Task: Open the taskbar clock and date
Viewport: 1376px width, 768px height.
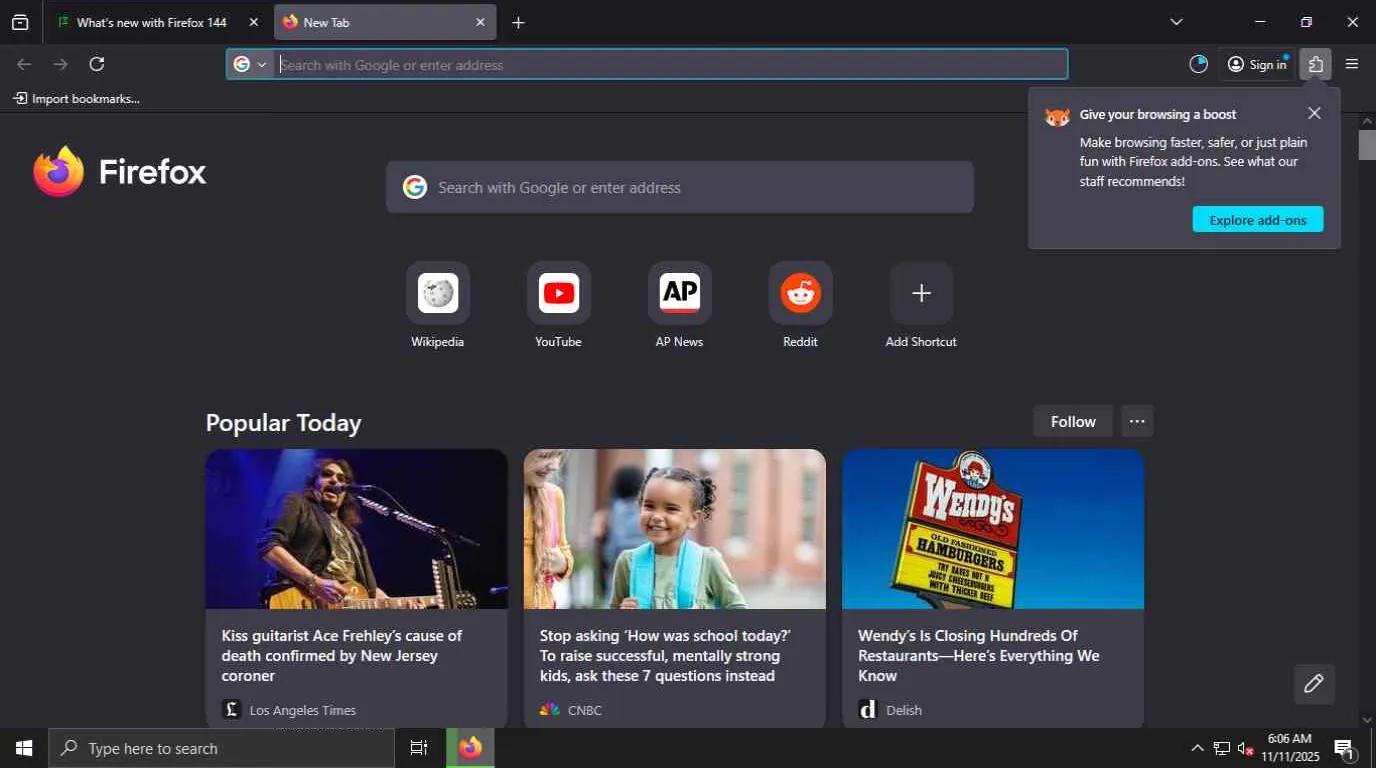Action: (1290, 748)
